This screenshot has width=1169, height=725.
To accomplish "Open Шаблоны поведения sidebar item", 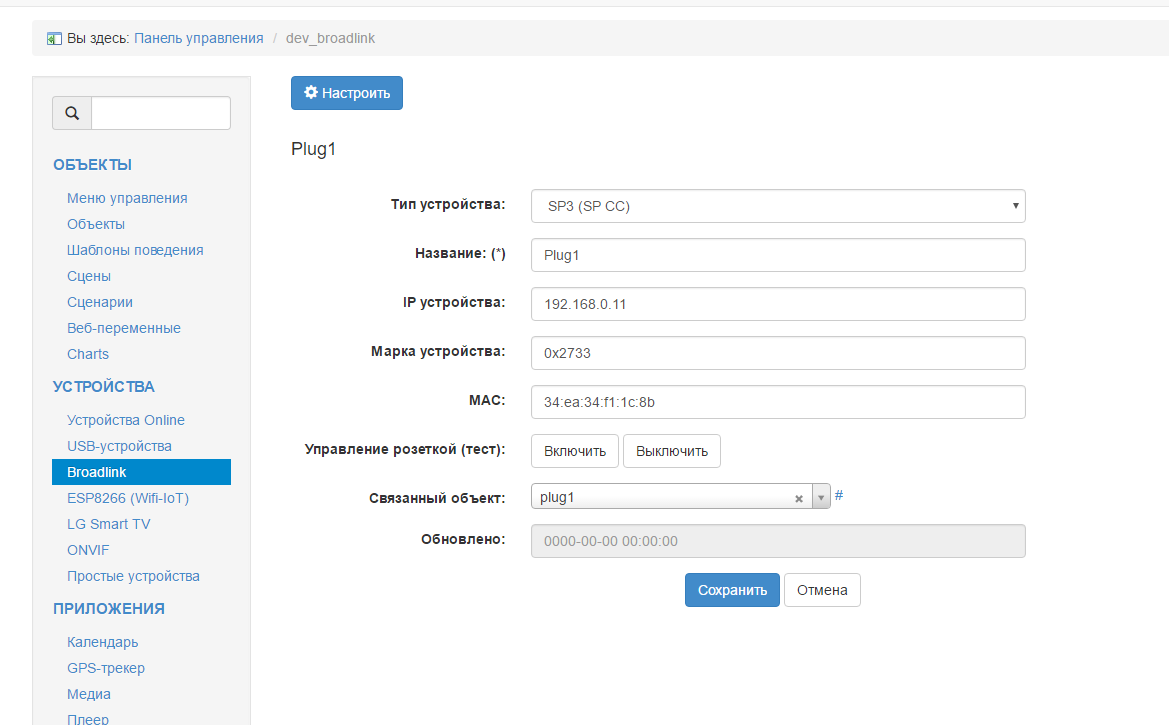I will (135, 251).
